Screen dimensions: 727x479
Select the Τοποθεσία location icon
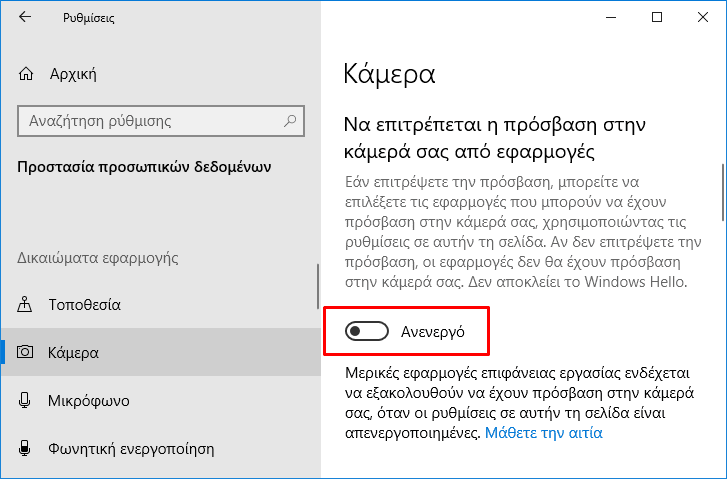tap(25, 304)
